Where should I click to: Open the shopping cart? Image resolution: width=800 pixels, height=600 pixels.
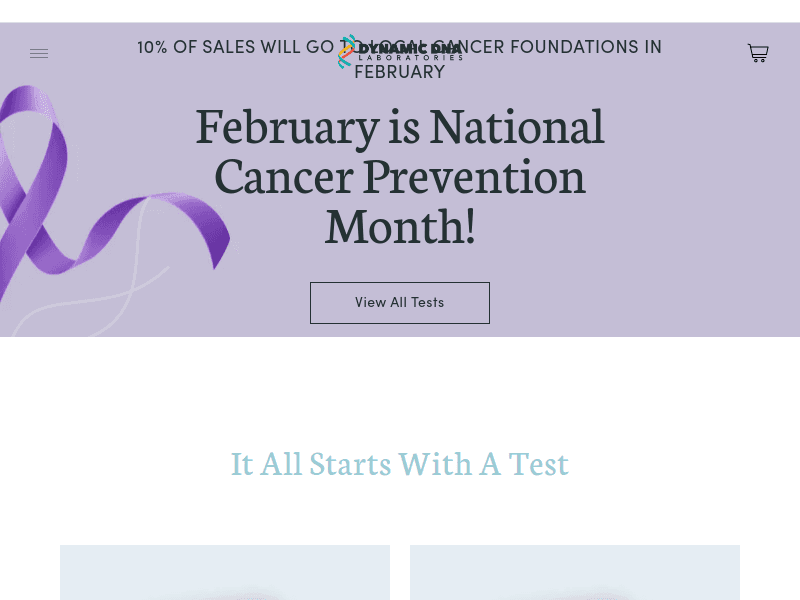pos(758,54)
